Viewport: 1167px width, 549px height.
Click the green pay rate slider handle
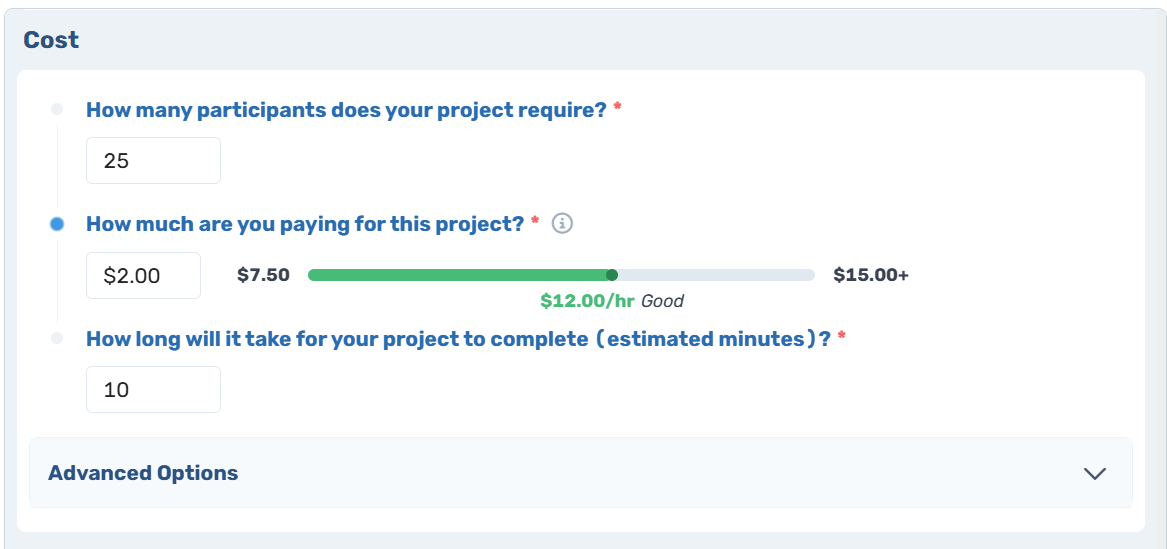612,275
